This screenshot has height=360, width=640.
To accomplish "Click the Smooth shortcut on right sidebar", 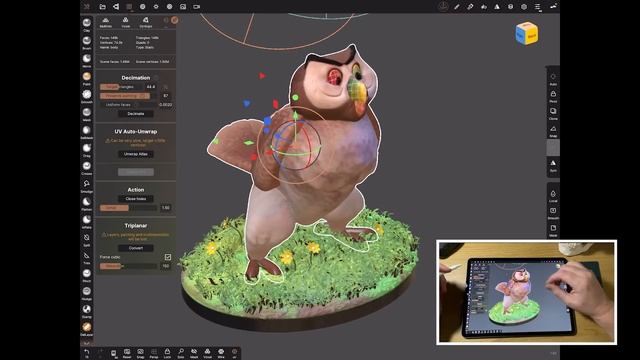I will (553, 213).
